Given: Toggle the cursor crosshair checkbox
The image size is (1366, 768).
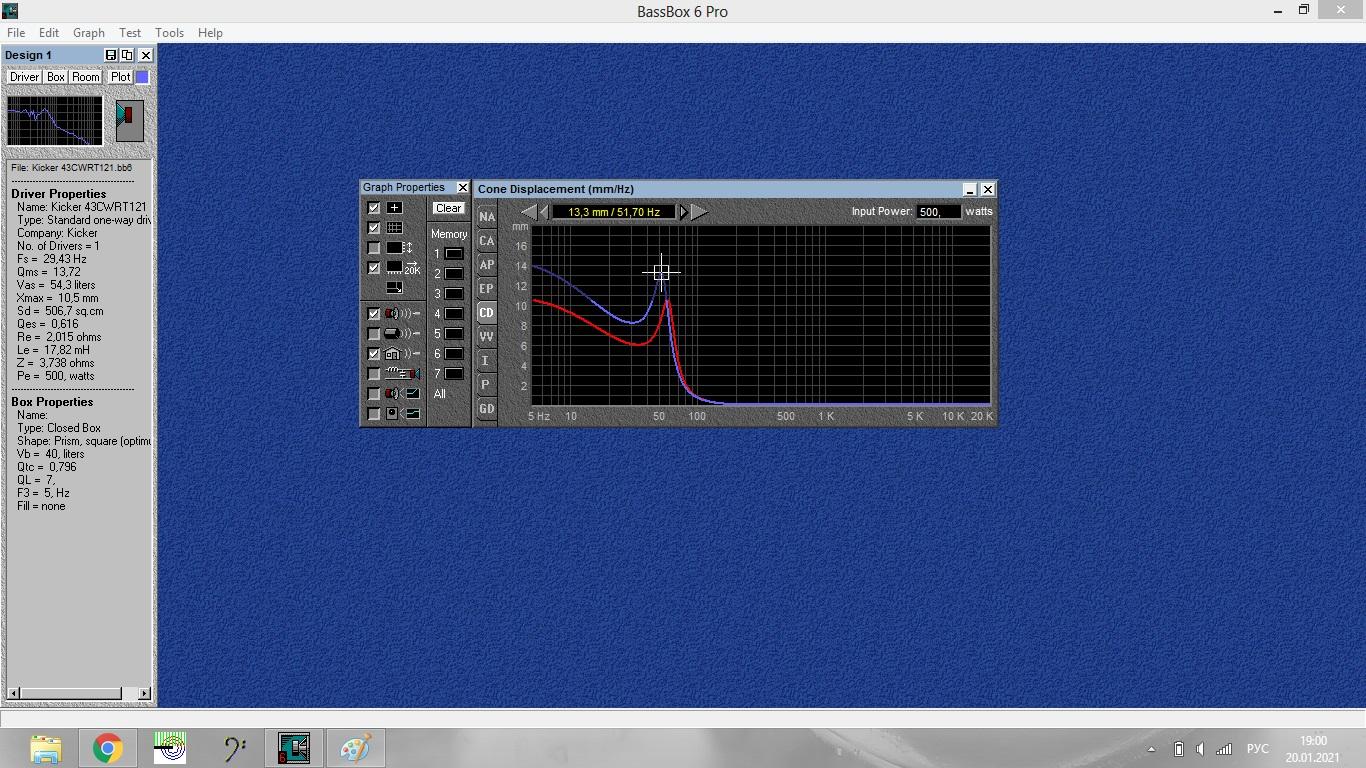Looking at the screenshot, I should [374, 208].
